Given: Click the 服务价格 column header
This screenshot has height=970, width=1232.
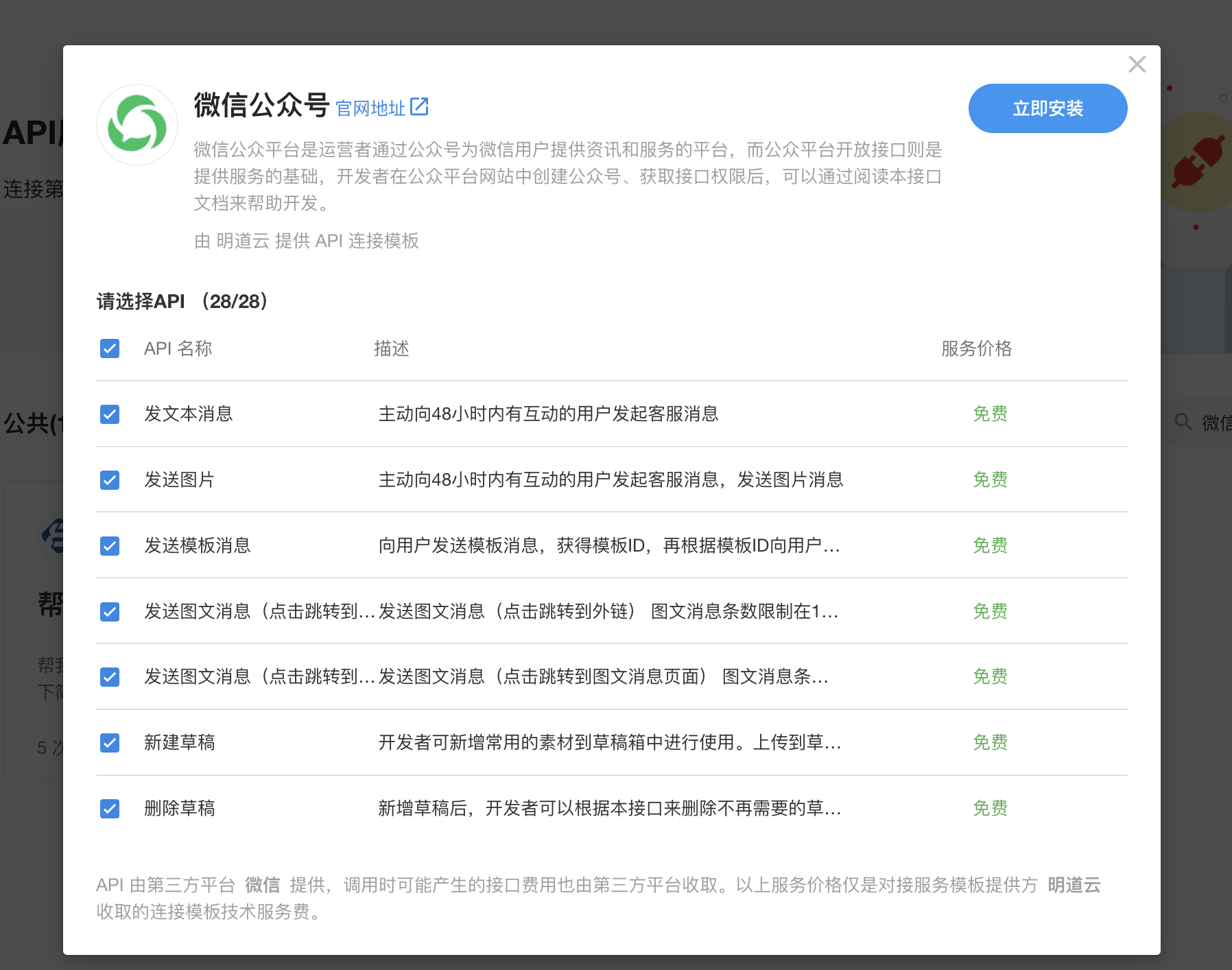Looking at the screenshot, I should pos(976,348).
